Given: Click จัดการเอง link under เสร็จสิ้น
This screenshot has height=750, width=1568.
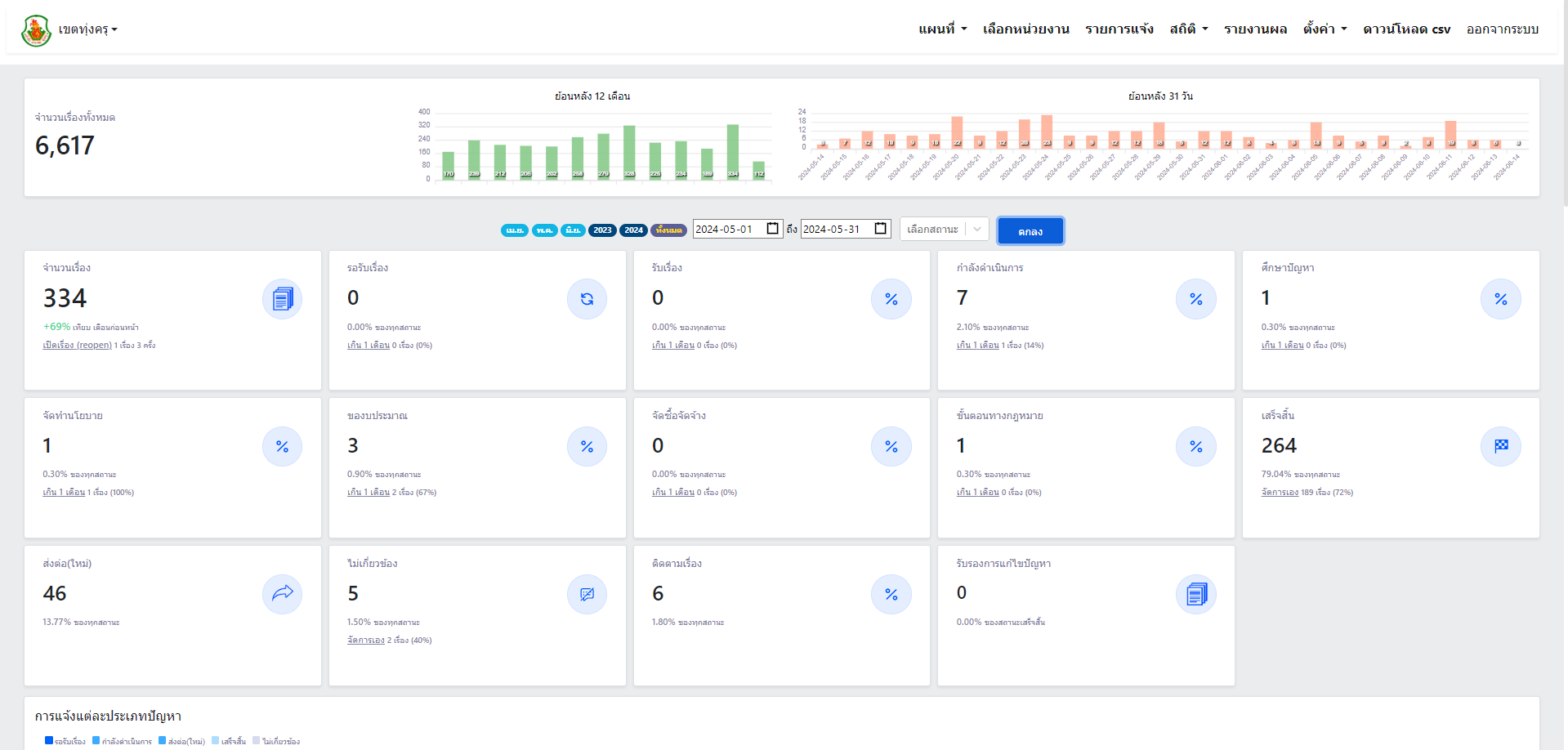Looking at the screenshot, I should click(1280, 493).
